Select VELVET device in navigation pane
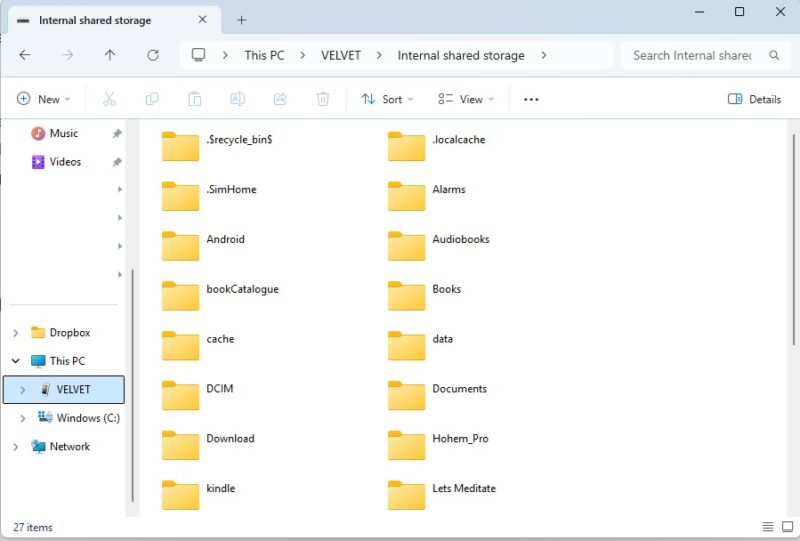 pyautogui.click(x=64, y=389)
